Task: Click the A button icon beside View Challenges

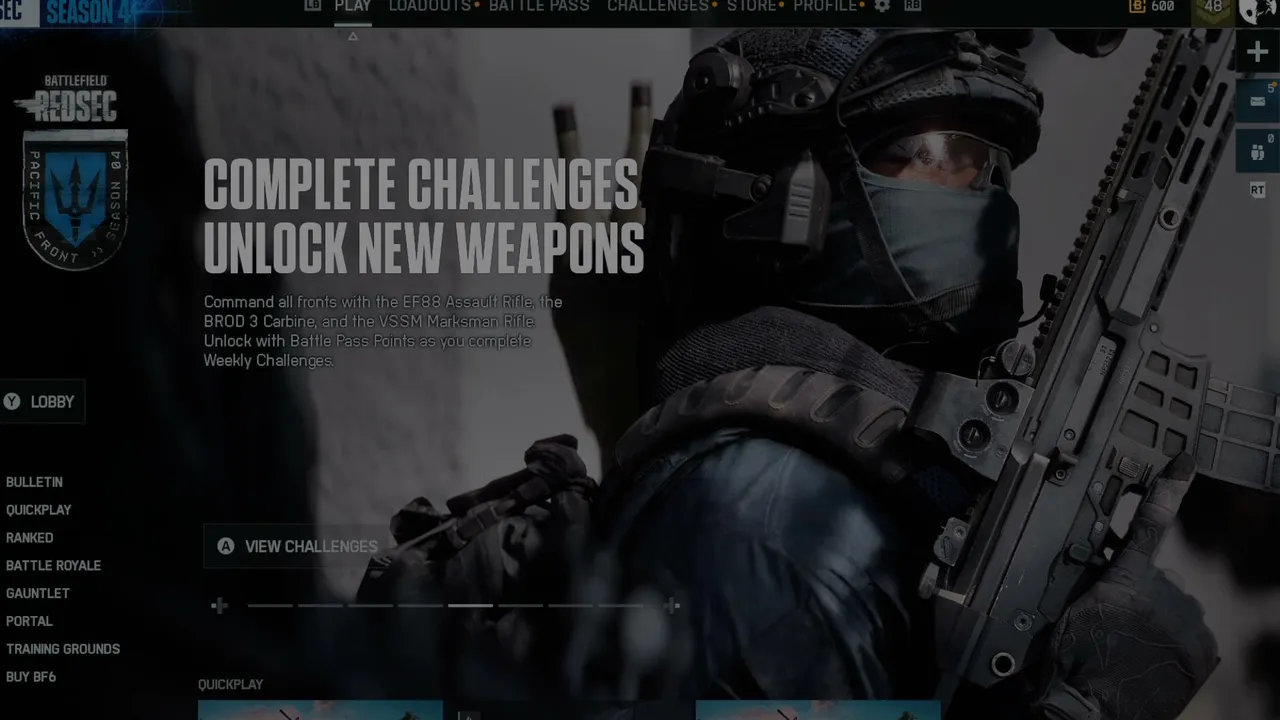Action: tap(226, 546)
